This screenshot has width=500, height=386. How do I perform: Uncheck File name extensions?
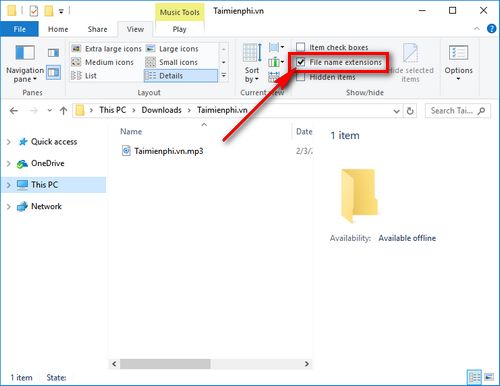pos(301,62)
